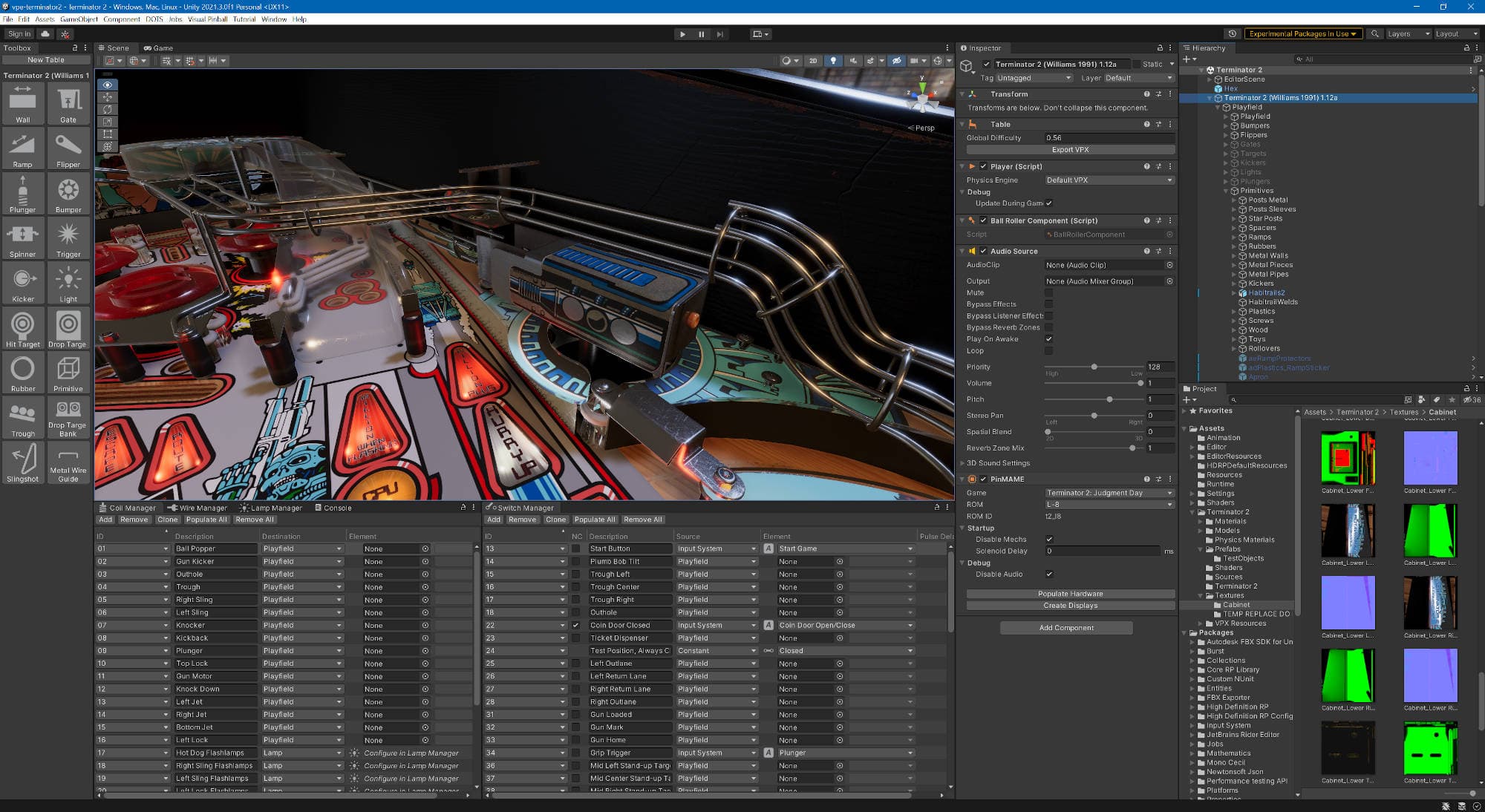Select the Trough tool in the Toolbox

(23, 417)
